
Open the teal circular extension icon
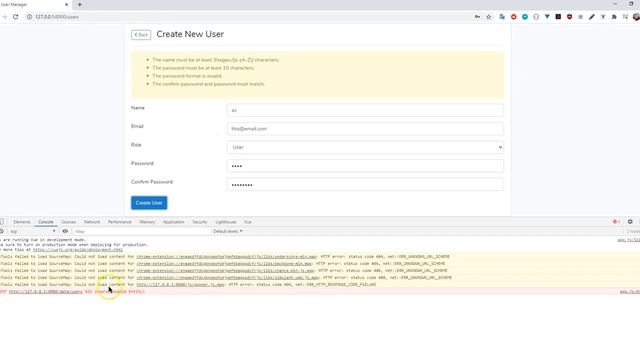(x=525, y=17)
